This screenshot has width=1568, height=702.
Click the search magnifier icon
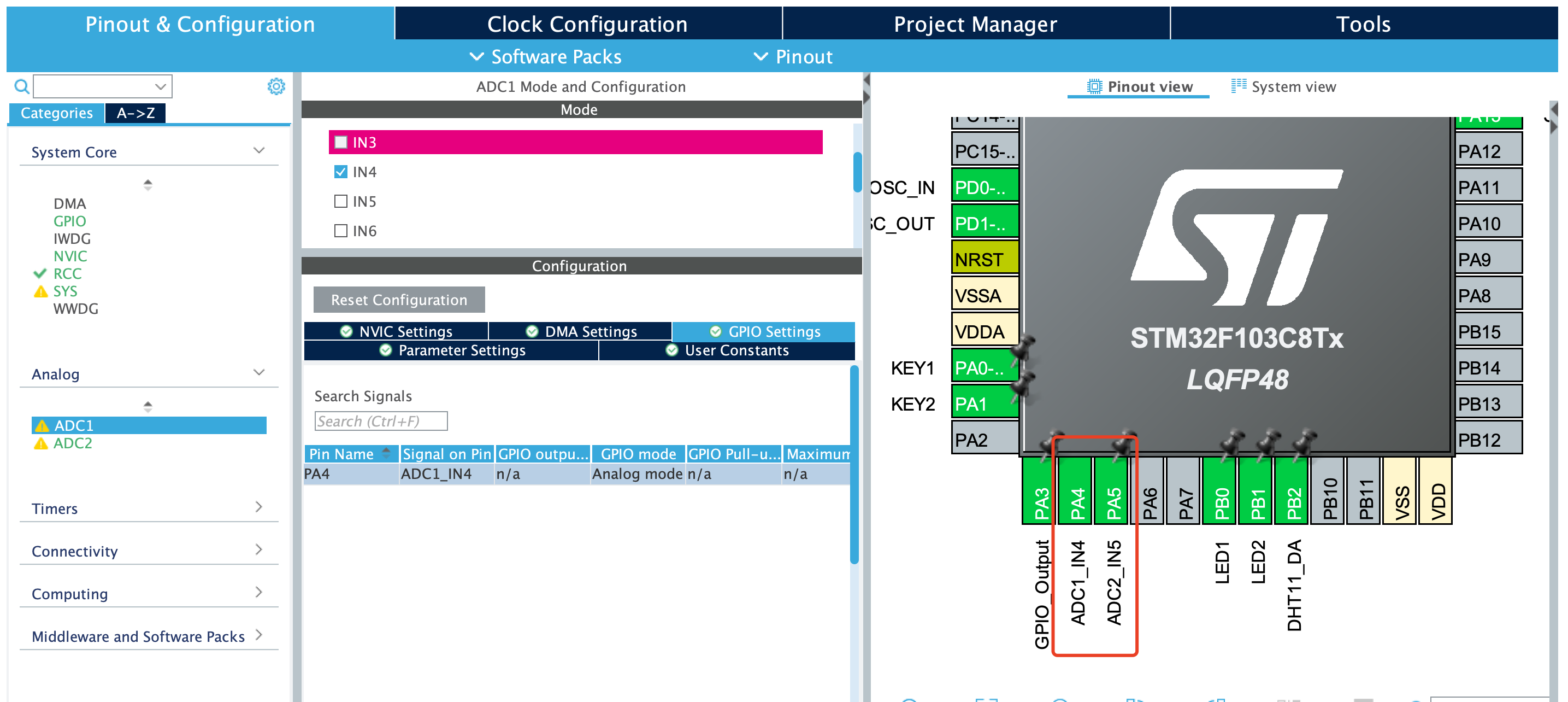tap(21, 86)
